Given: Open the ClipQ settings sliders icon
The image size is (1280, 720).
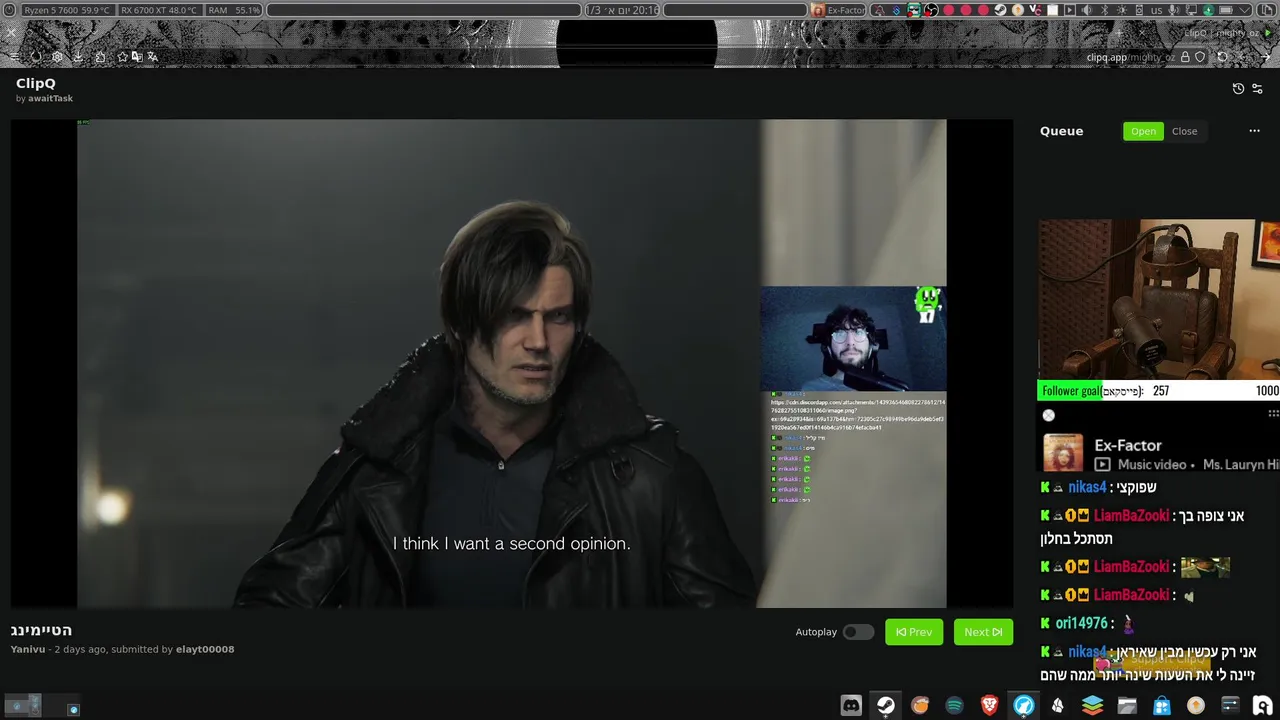Looking at the screenshot, I should [1257, 88].
